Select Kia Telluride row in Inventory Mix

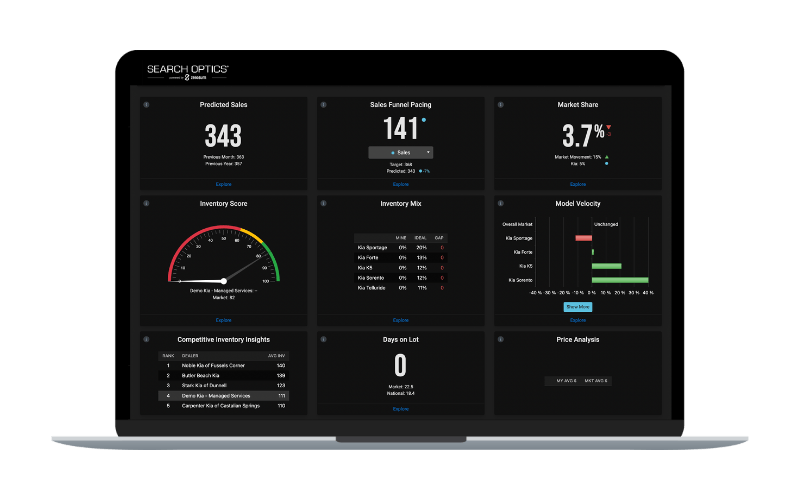(x=401, y=288)
